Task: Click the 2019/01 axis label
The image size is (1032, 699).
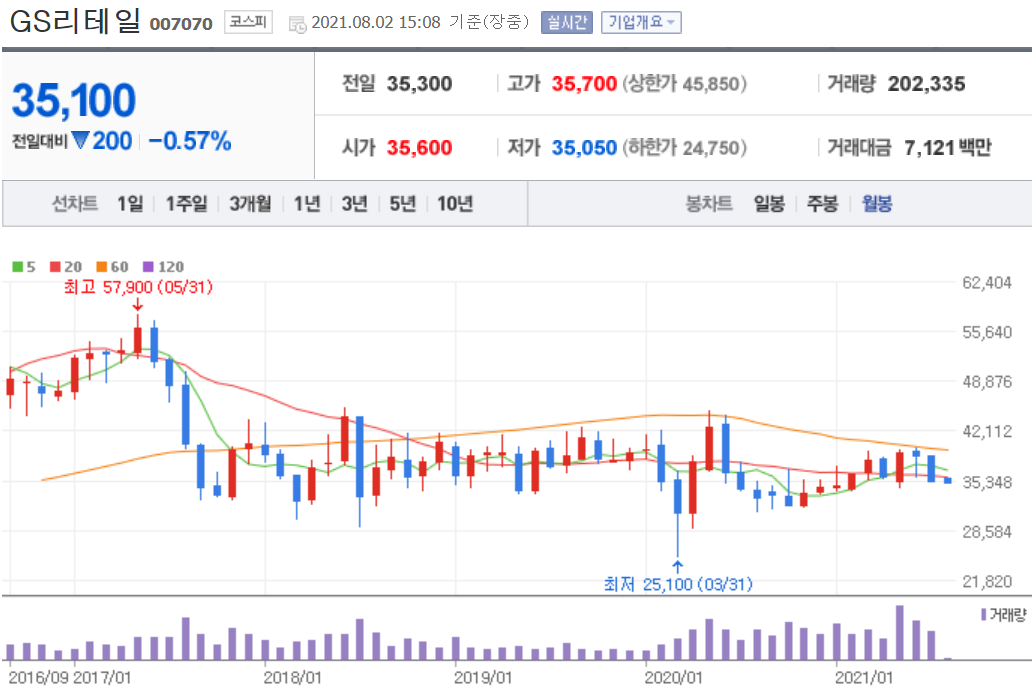Action: pos(483,678)
